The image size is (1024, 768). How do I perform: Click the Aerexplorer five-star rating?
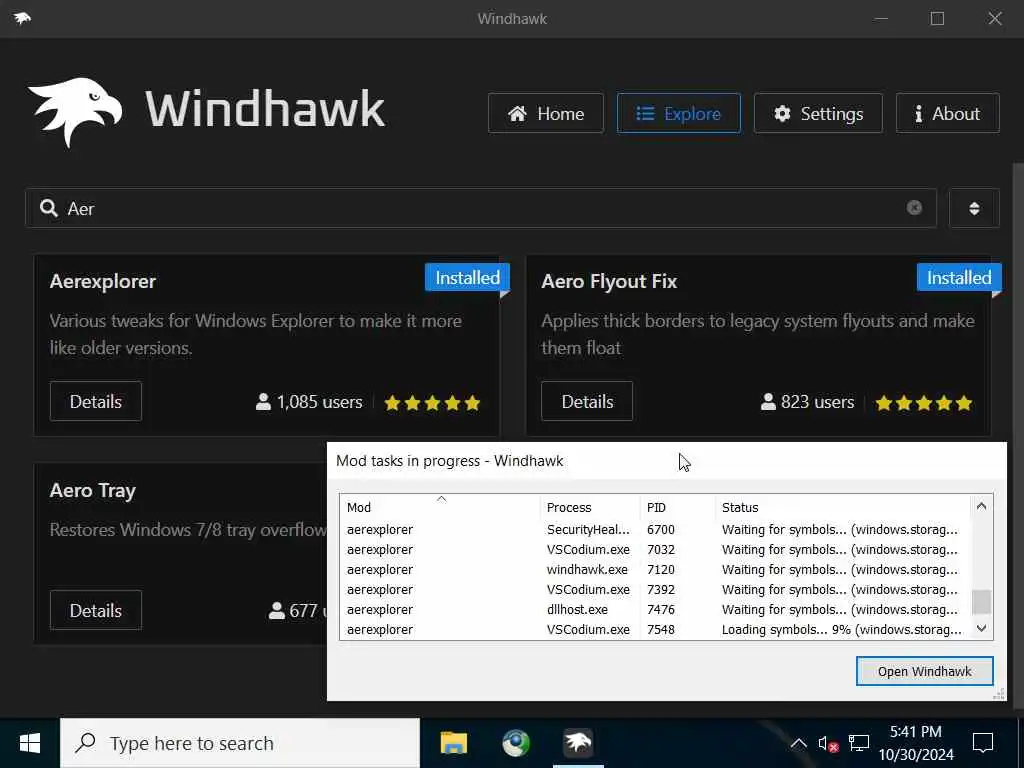click(x=432, y=403)
